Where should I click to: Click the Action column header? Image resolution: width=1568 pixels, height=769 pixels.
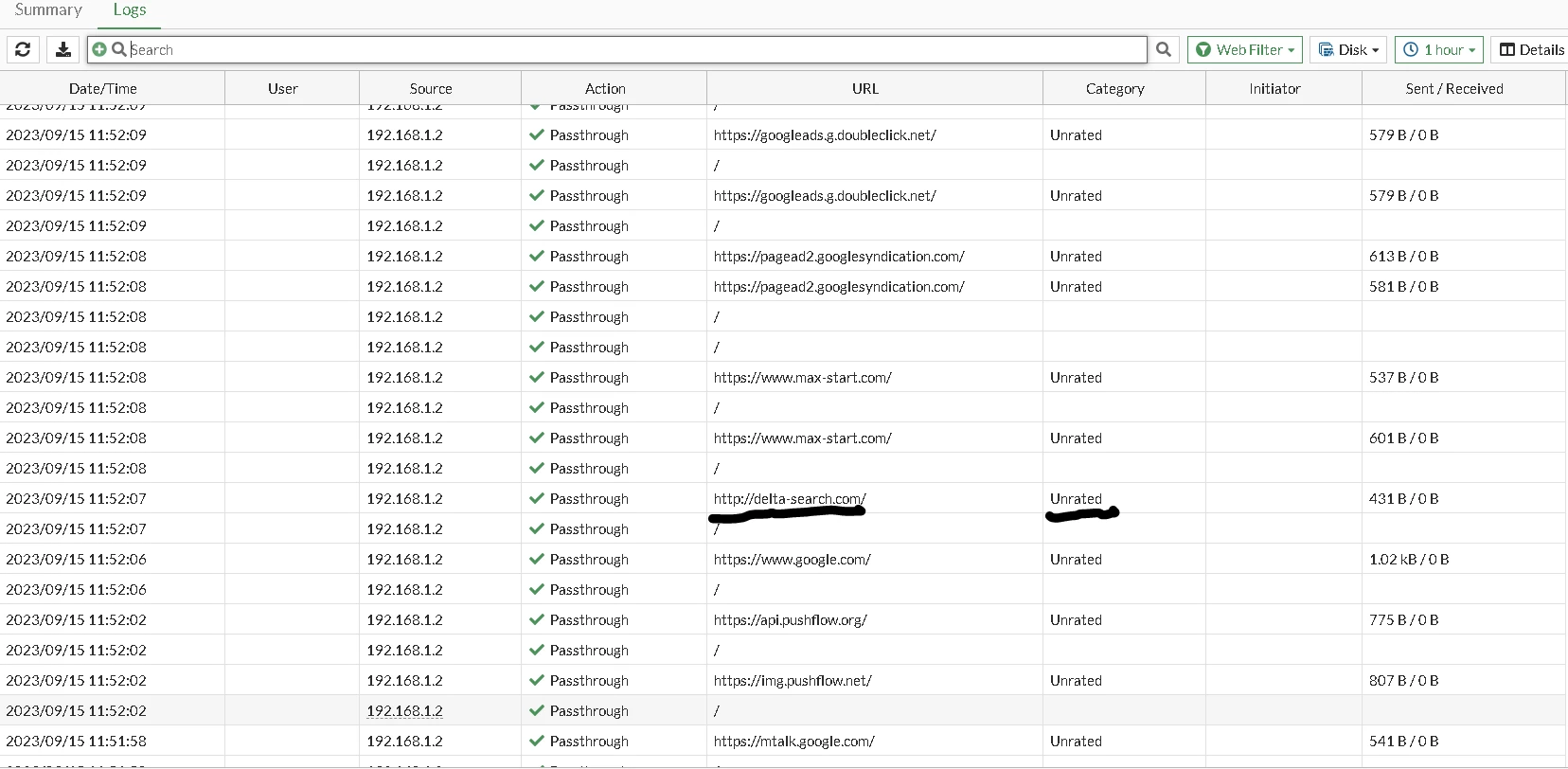click(x=605, y=88)
